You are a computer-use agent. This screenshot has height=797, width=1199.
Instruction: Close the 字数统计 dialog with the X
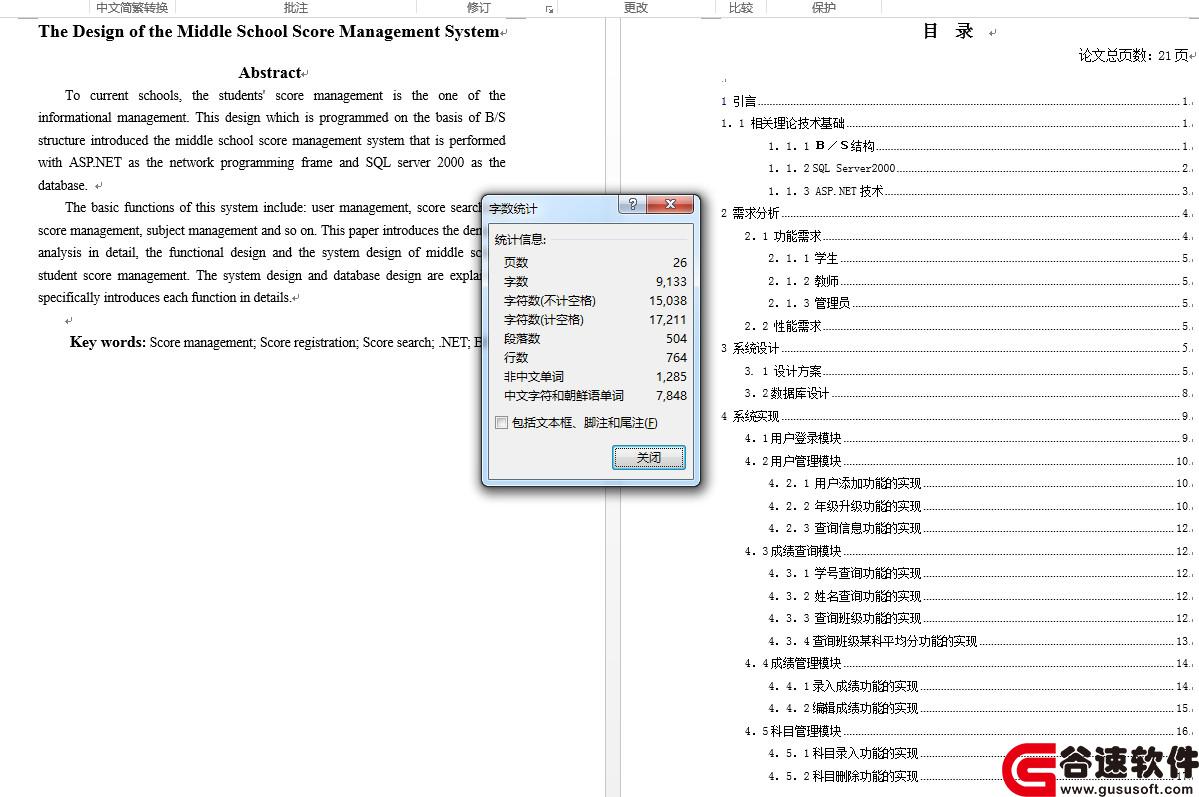pyautogui.click(x=670, y=203)
